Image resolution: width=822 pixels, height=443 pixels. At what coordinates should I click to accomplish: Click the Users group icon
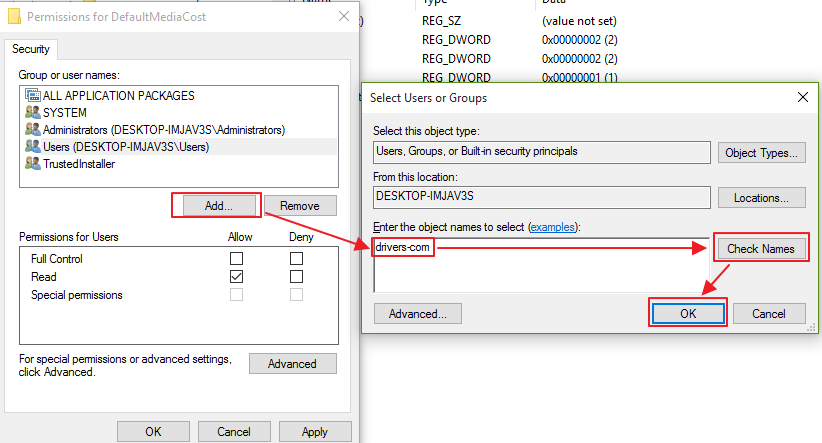pyautogui.click(x=33, y=146)
